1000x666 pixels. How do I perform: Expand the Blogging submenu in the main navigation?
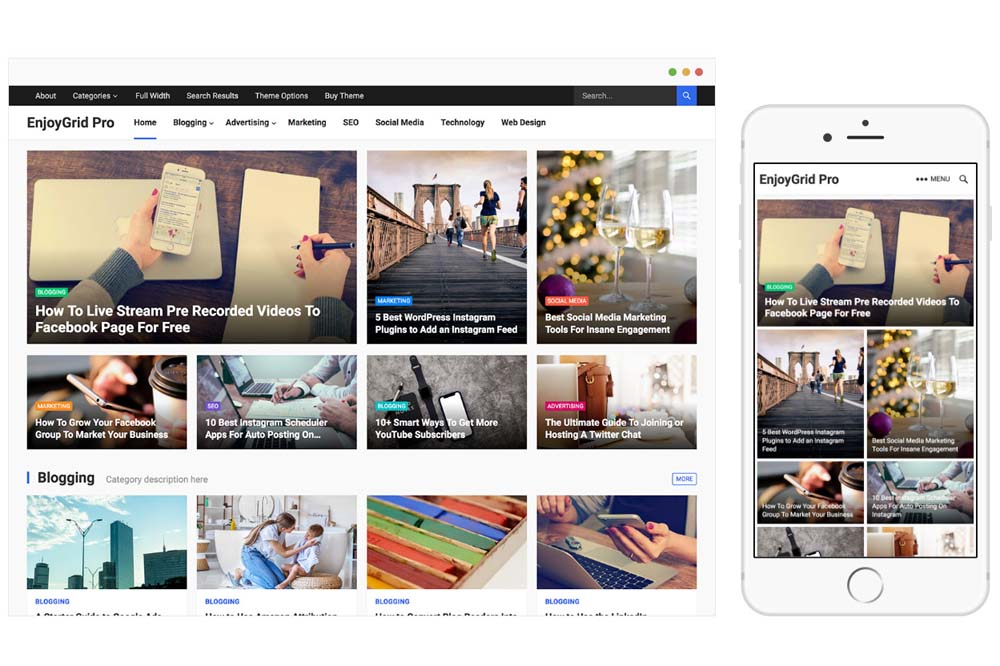[x=189, y=121]
